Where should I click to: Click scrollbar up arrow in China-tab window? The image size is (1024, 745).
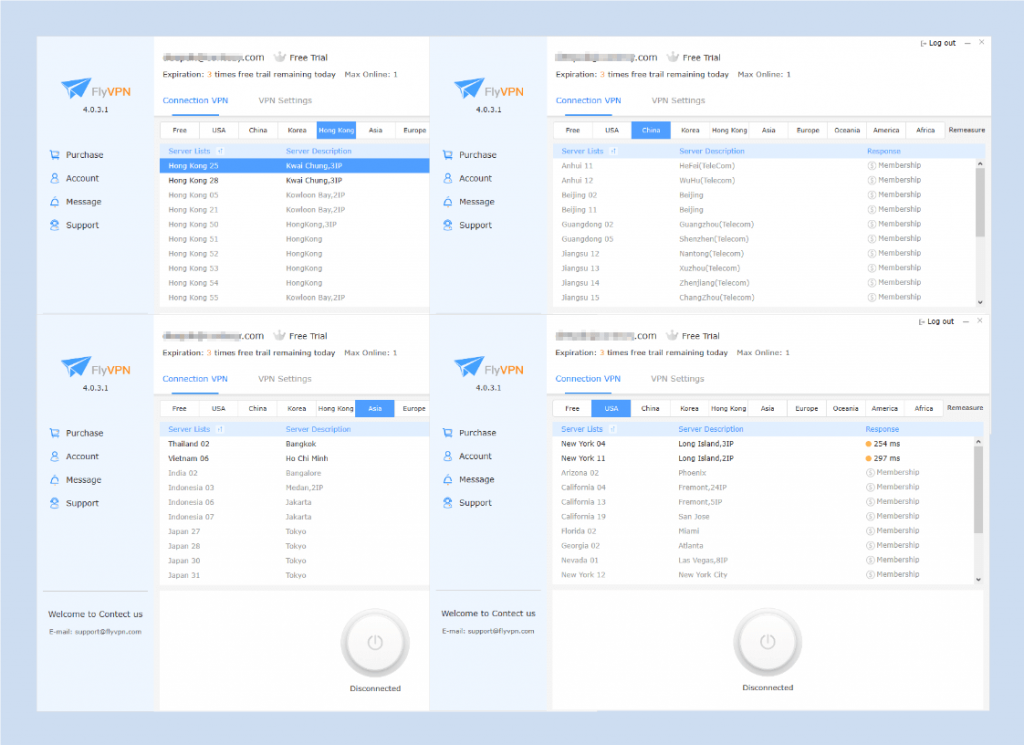point(980,163)
